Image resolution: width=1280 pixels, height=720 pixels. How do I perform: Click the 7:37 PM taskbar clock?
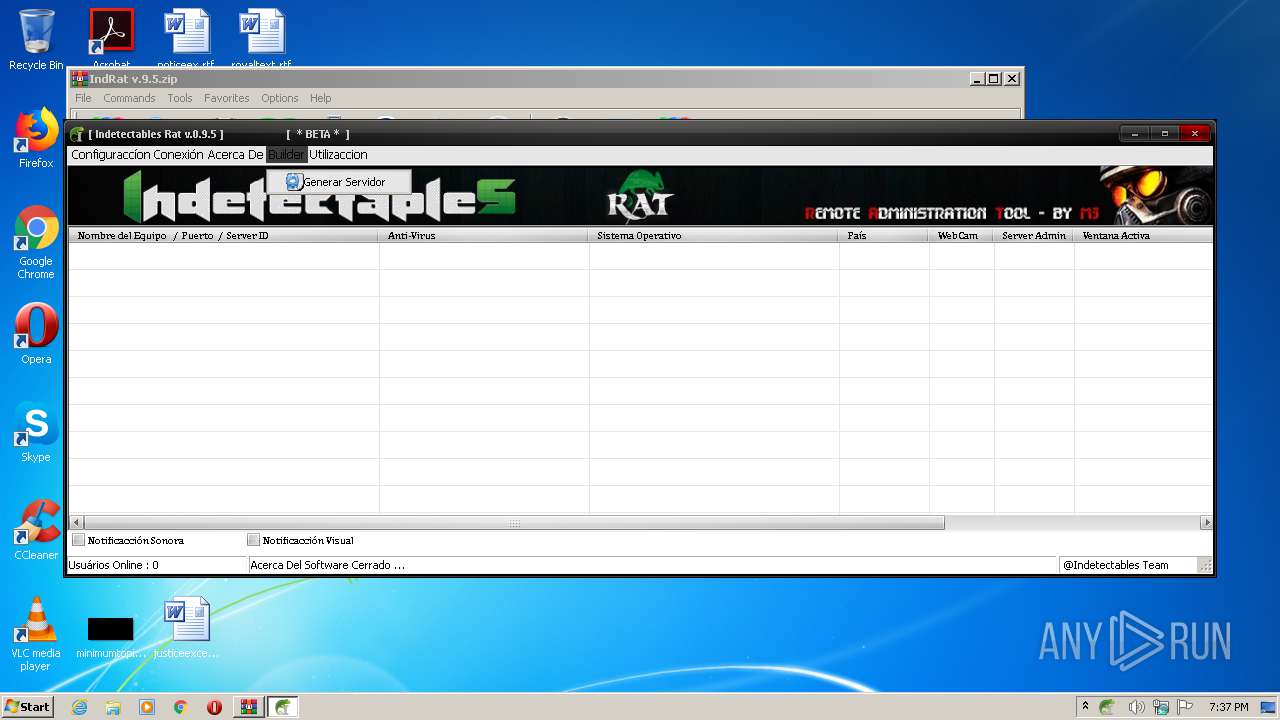pyautogui.click(x=1228, y=707)
